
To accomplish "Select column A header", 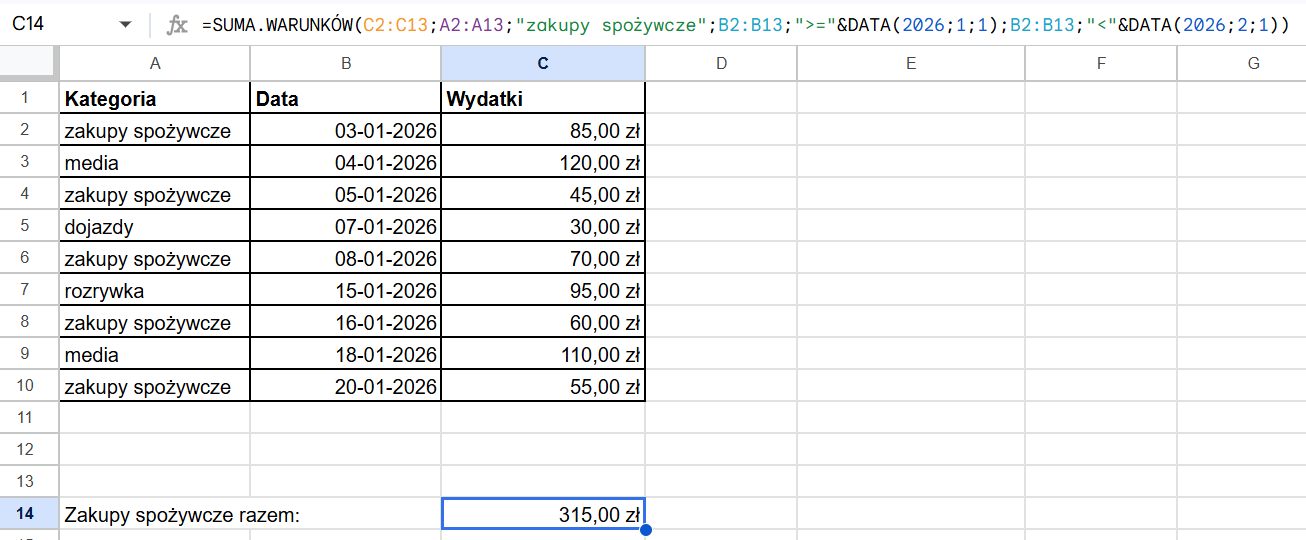I will (155, 63).
